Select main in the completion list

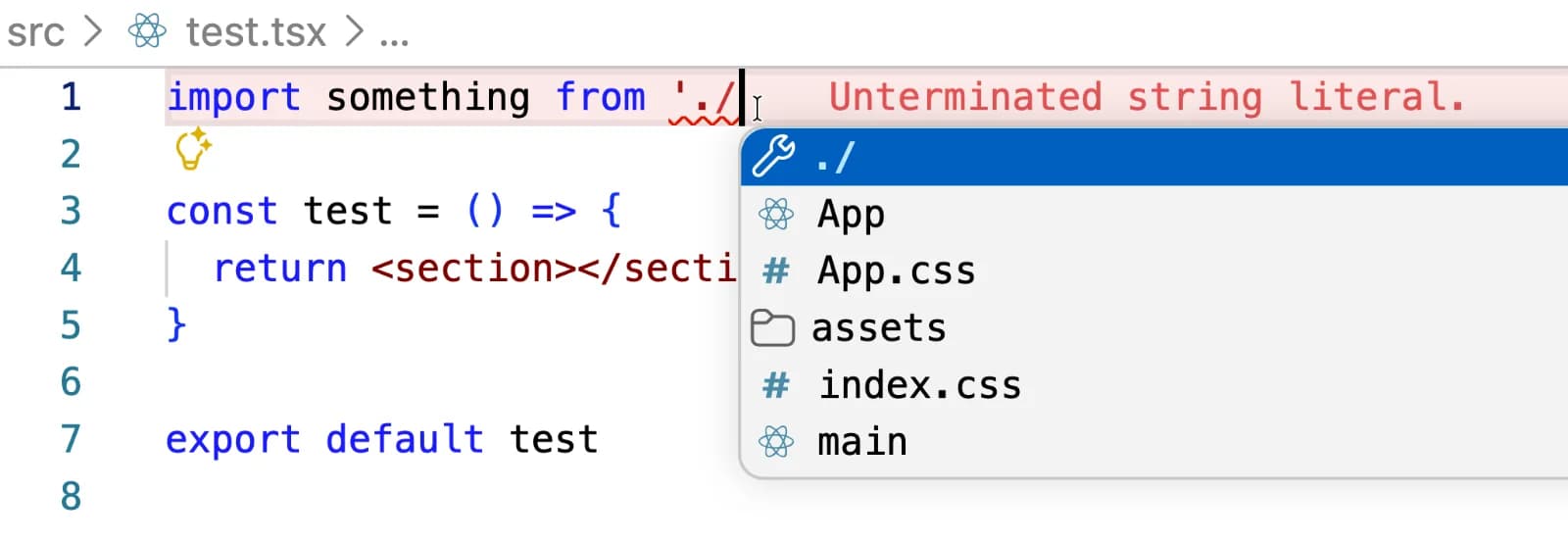pos(862,442)
